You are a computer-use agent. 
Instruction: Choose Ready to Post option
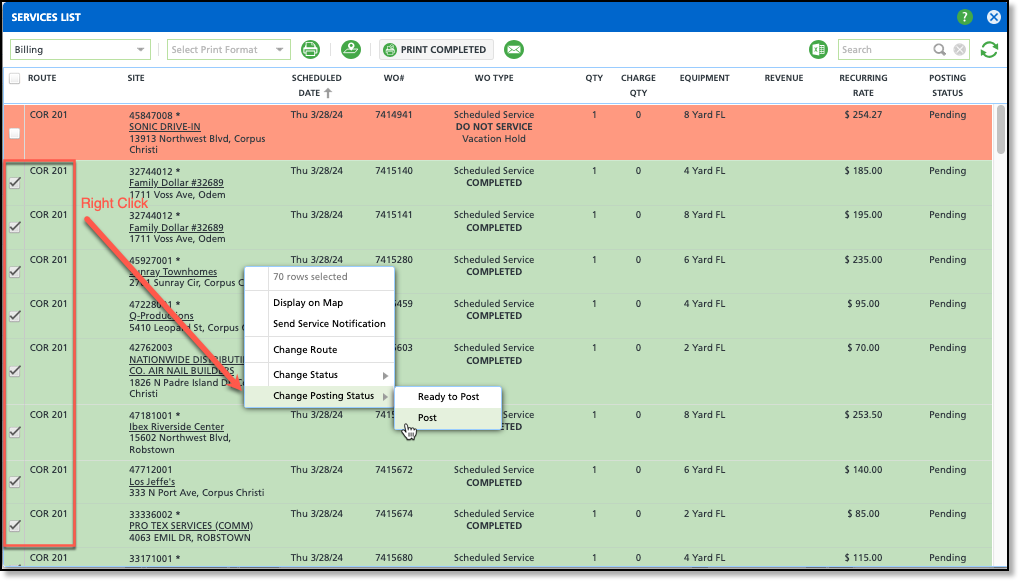(x=448, y=397)
